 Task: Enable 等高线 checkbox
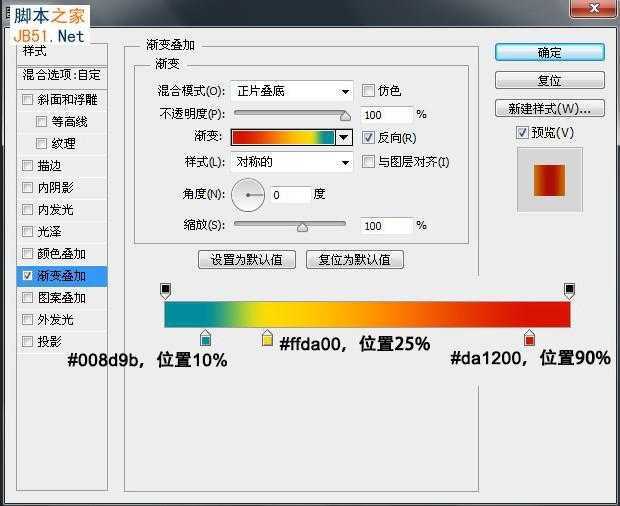[41, 121]
